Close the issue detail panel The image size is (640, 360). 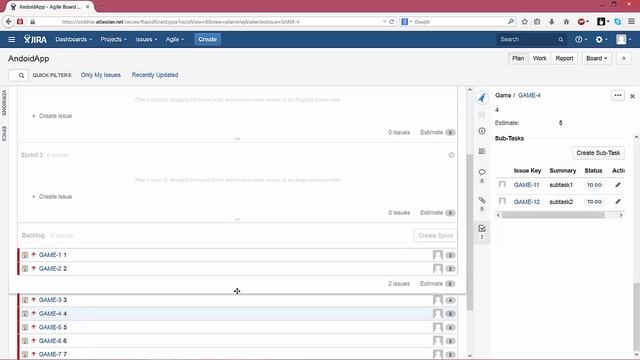632,96
